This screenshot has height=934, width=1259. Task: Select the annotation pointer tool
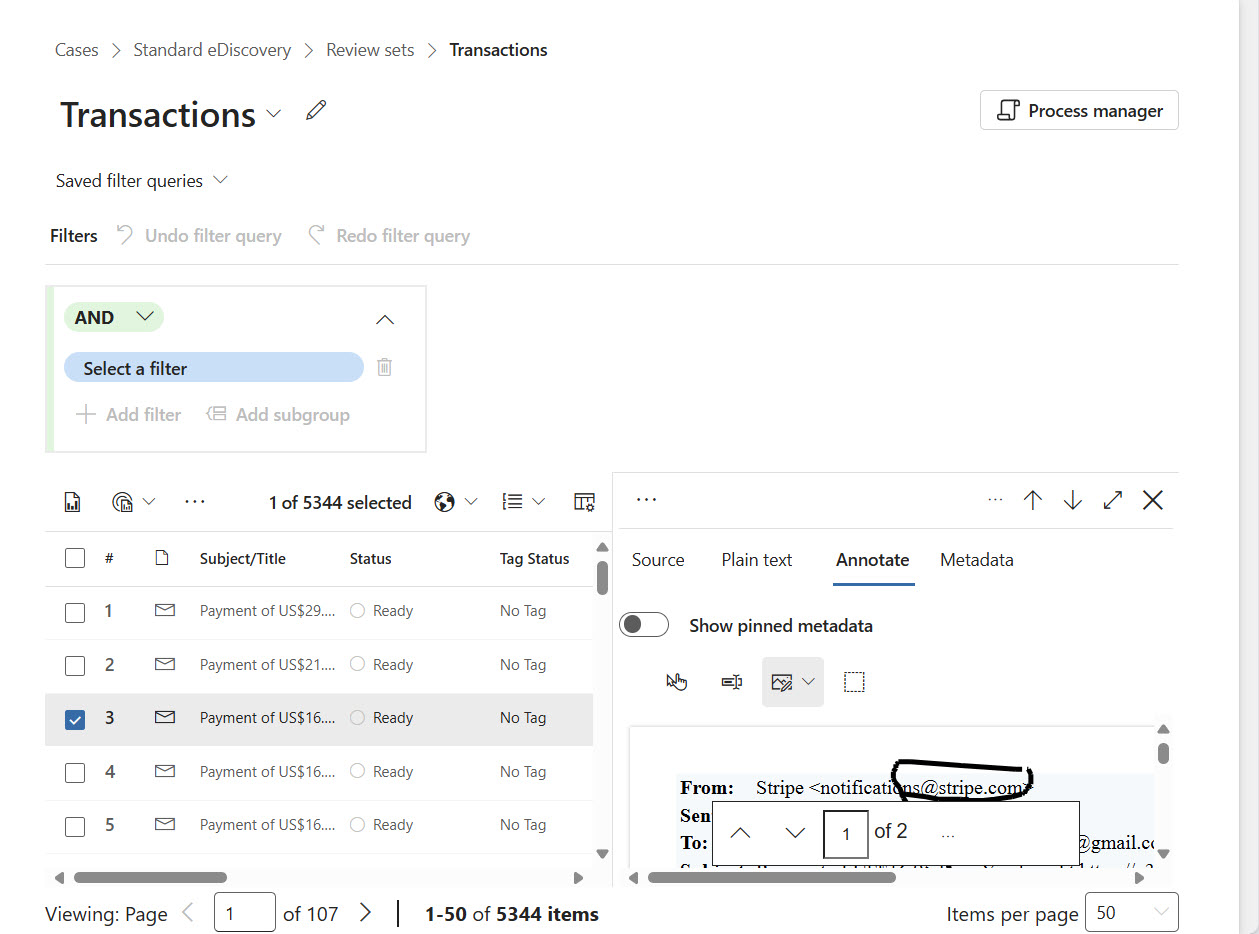(x=677, y=681)
